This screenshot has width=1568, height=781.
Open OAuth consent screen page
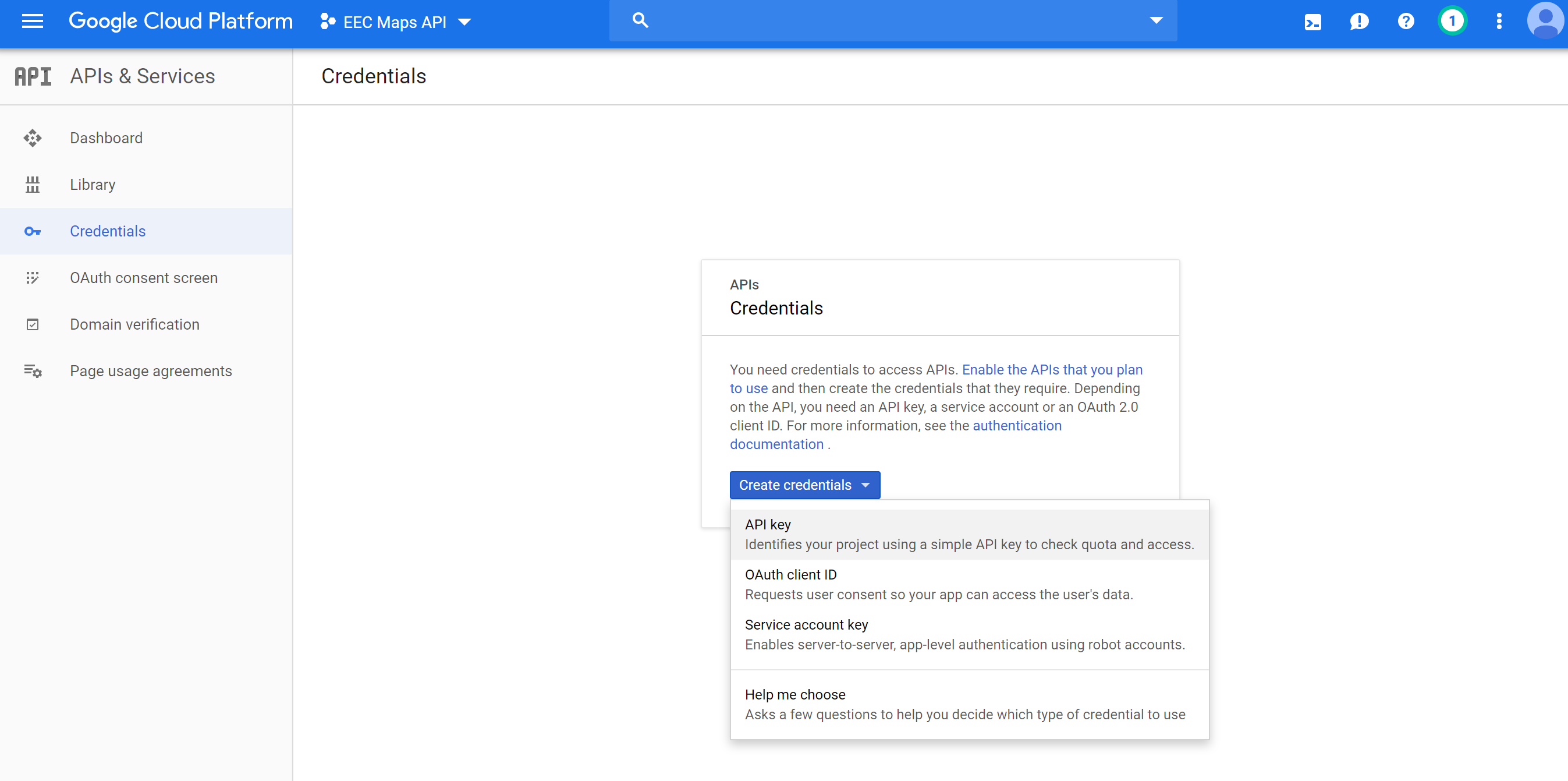pyautogui.click(x=144, y=278)
